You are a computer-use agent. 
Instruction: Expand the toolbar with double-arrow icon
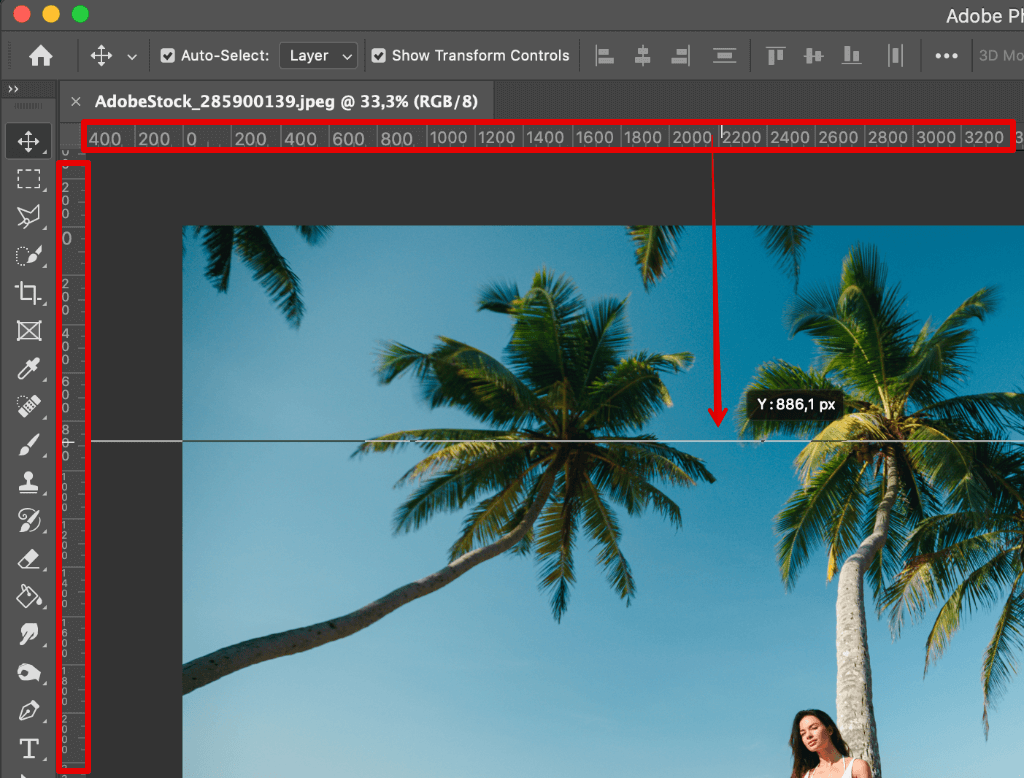[x=13, y=90]
